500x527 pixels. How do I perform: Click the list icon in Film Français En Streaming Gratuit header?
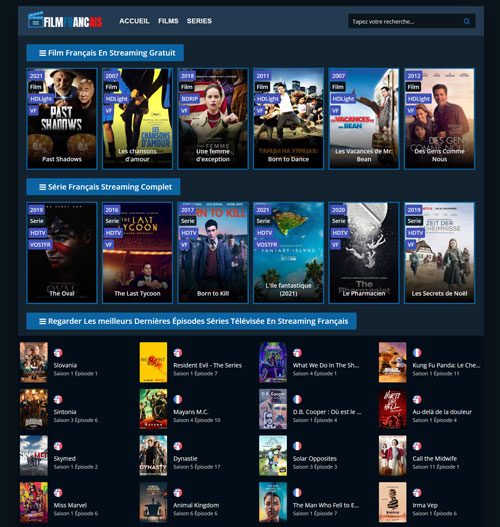pyautogui.click(x=43, y=53)
